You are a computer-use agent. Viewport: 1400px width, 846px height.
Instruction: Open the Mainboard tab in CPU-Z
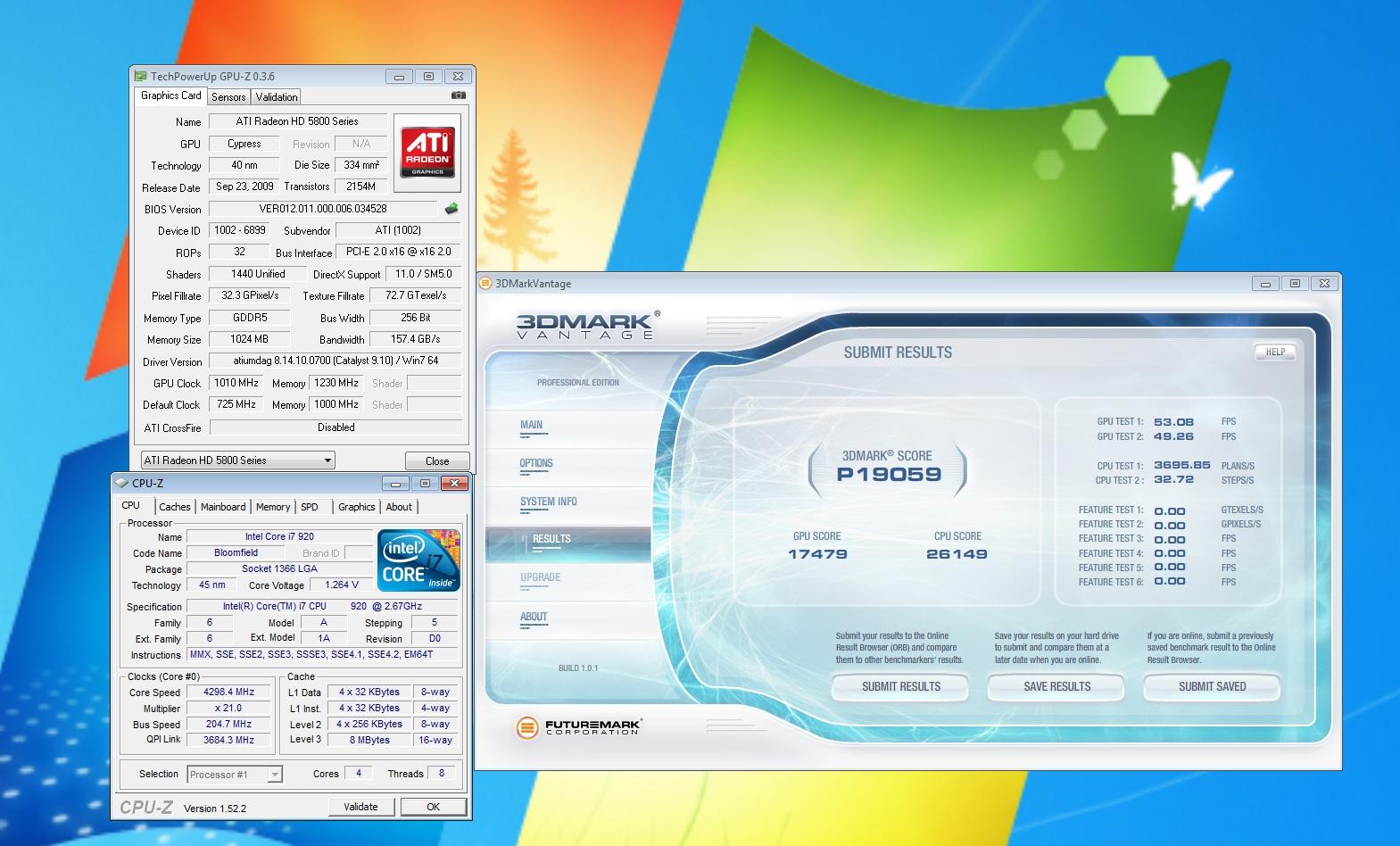tap(223, 507)
